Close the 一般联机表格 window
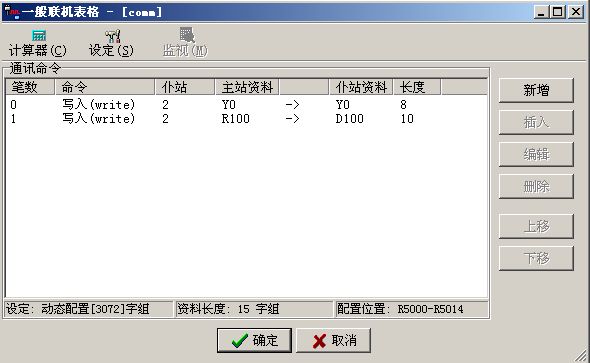 pyautogui.click(x=576, y=12)
